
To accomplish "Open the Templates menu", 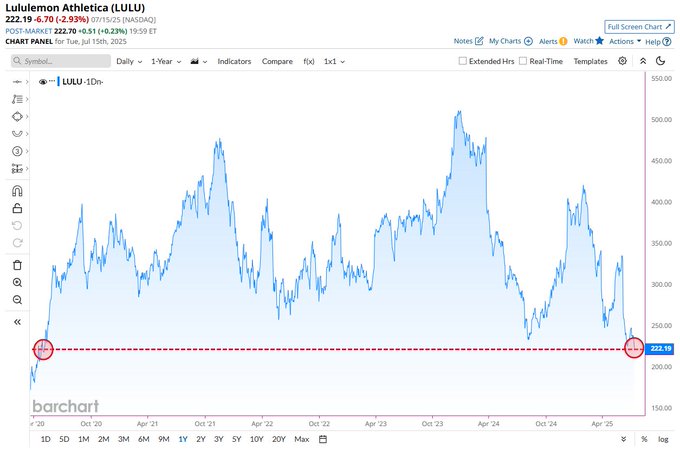I will click(590, 61).
